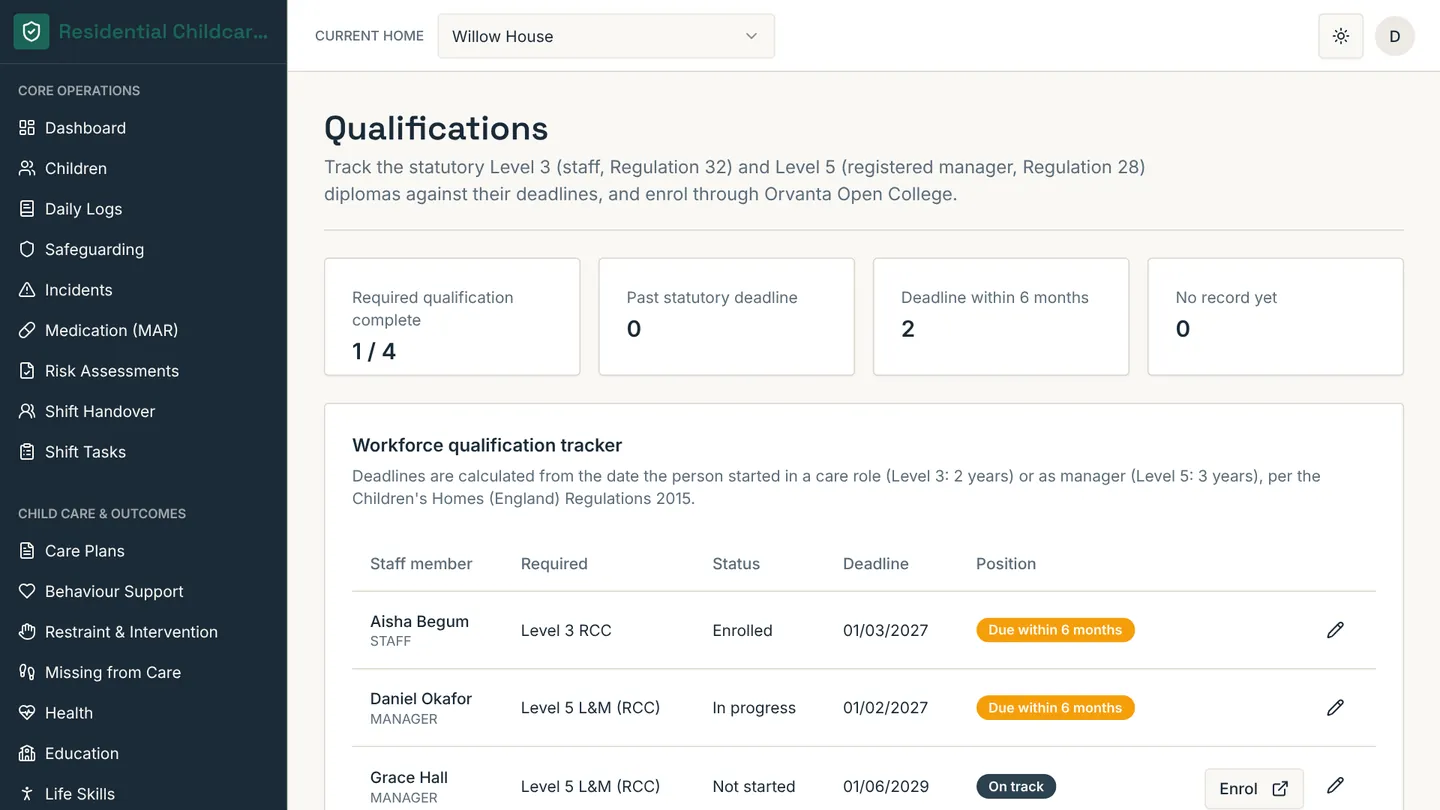Click the Residential Childcare app title
This screenshot has height=810, width=1440.
pyautogui.click(x=163, y=32)
